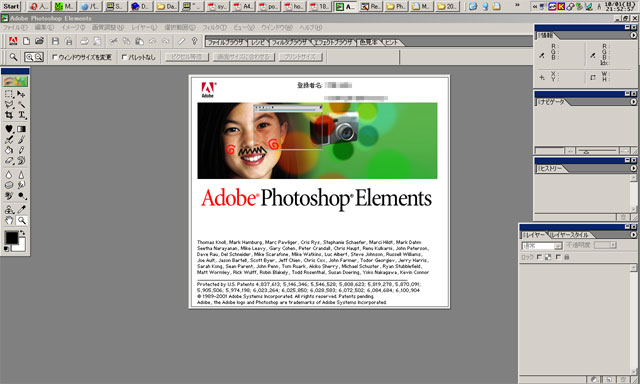Click the Windows Start button

(x=11, y=6)
